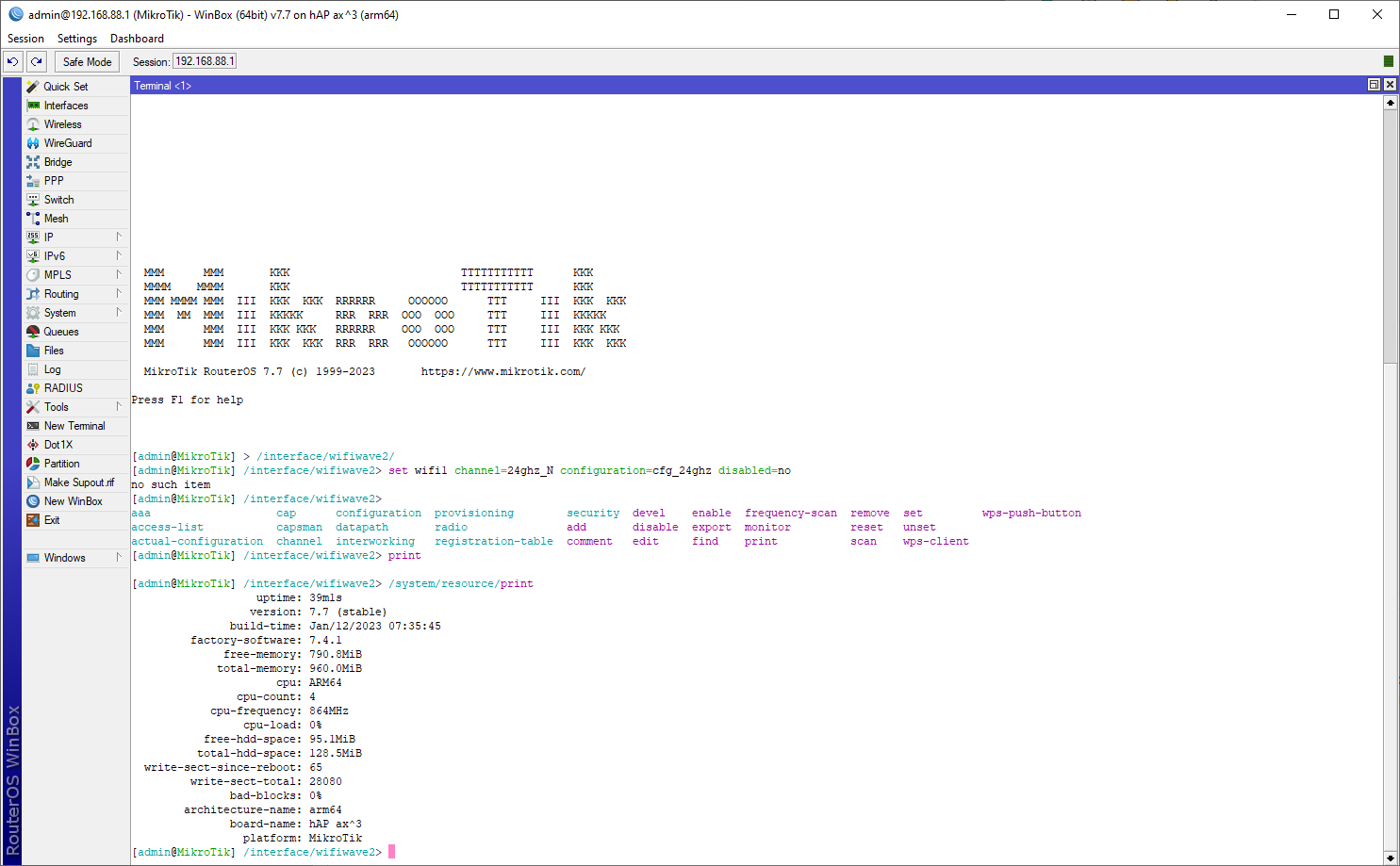Viewport: 1400px width, 866px height.
Task: Open the Quick Set panel
Action: pos(65,86)
